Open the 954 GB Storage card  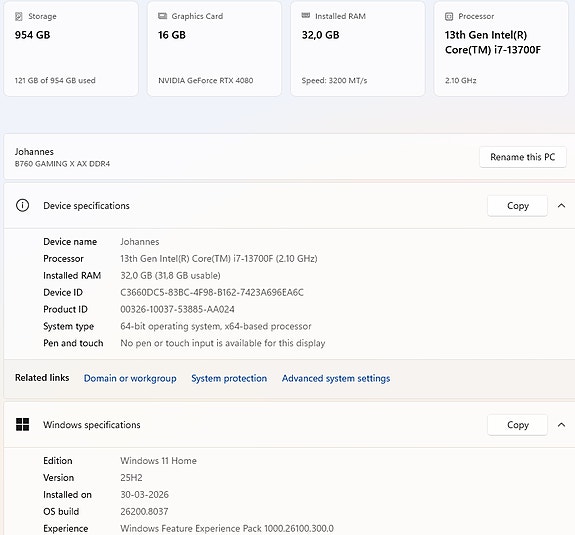point(71,48)
